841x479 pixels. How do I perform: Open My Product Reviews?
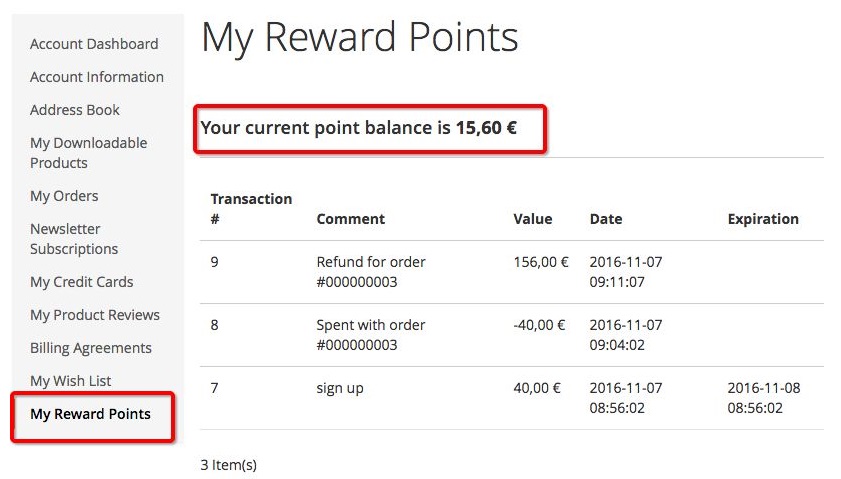click(95, 315)
